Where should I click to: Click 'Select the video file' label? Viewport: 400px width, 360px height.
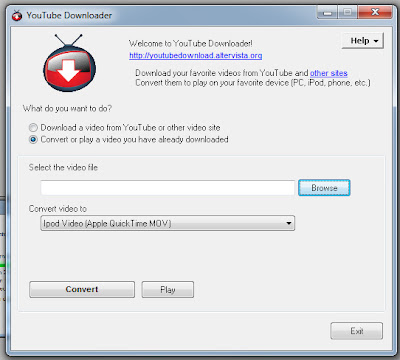coord(63,167)
